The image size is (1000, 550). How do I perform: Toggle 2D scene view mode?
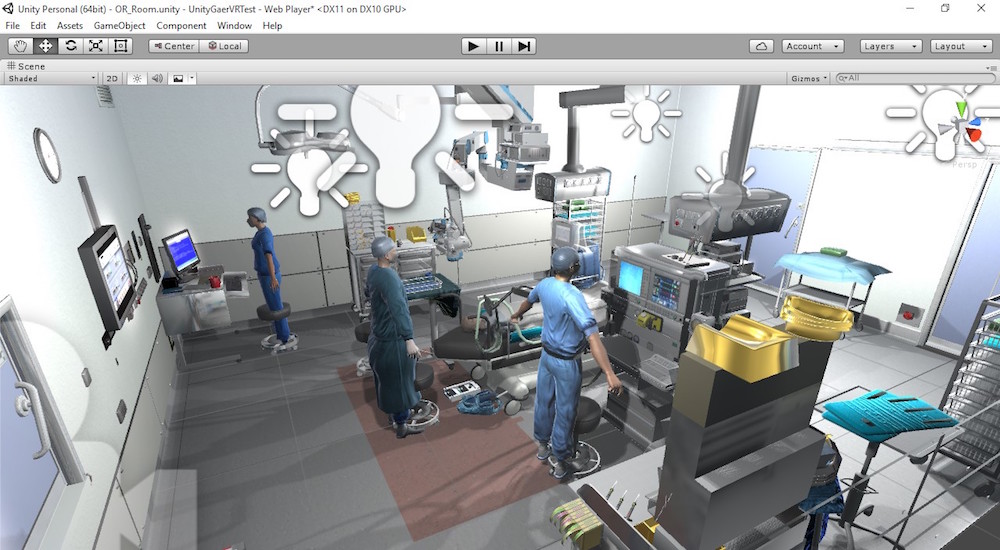112,78
